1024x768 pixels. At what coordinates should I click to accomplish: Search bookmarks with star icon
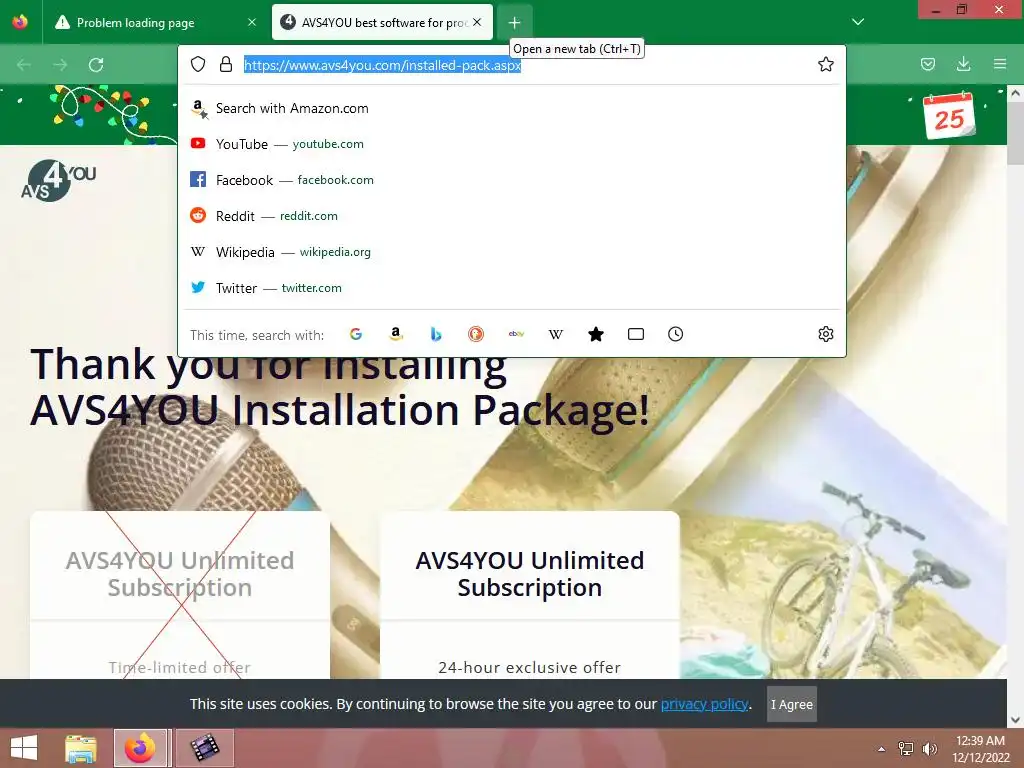coord(596,334)
